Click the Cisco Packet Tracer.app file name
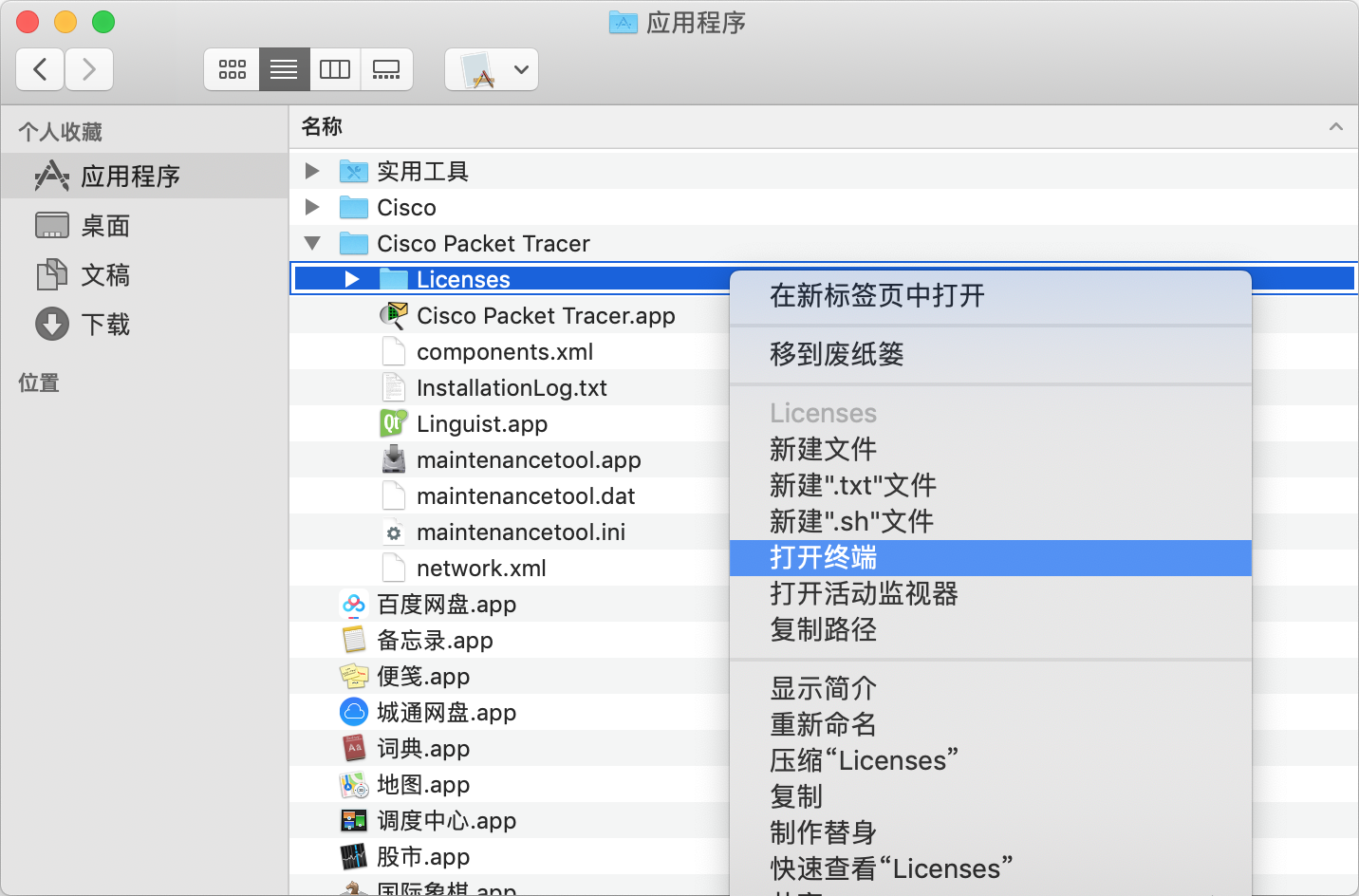 click(x=546, y=315)
